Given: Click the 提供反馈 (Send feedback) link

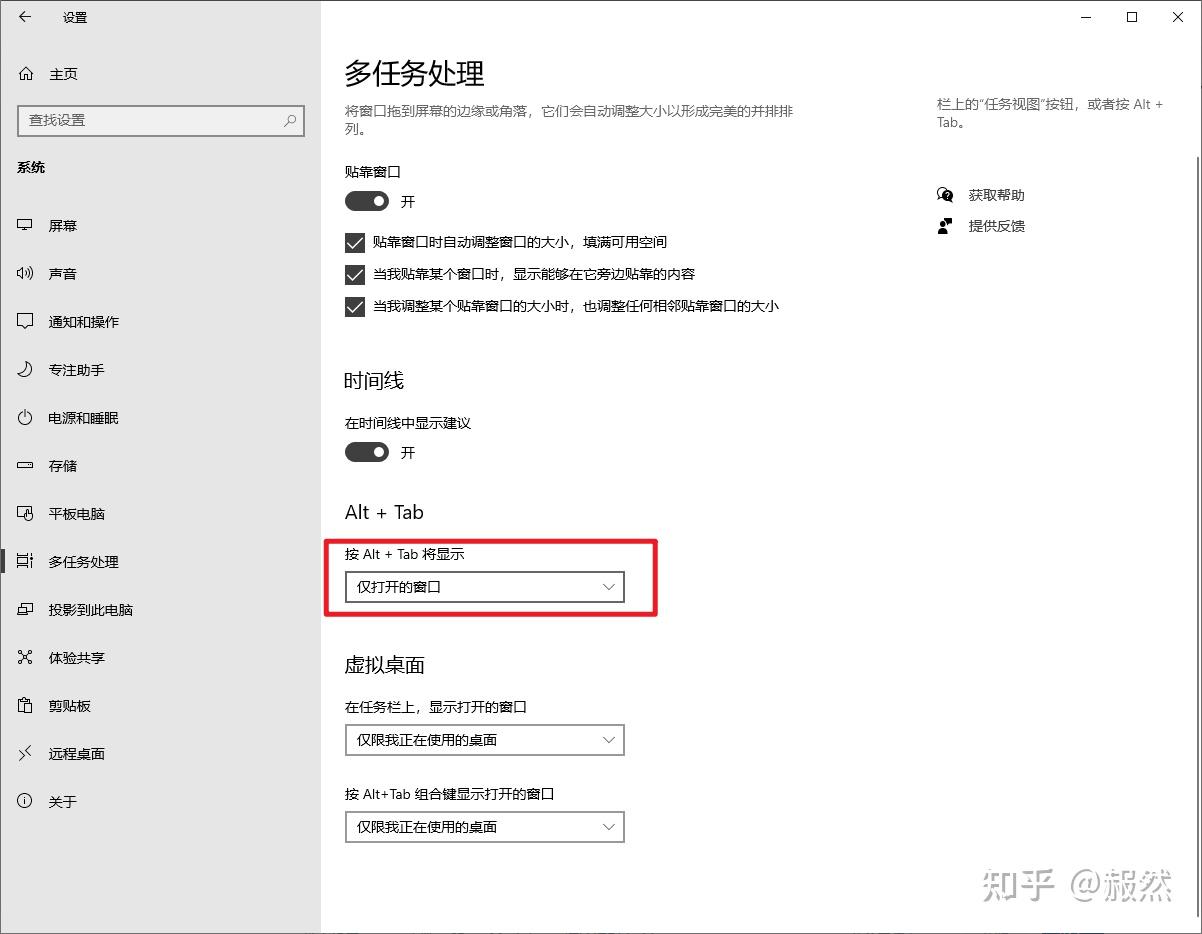Looking at the screenshot, I should 997,226.
